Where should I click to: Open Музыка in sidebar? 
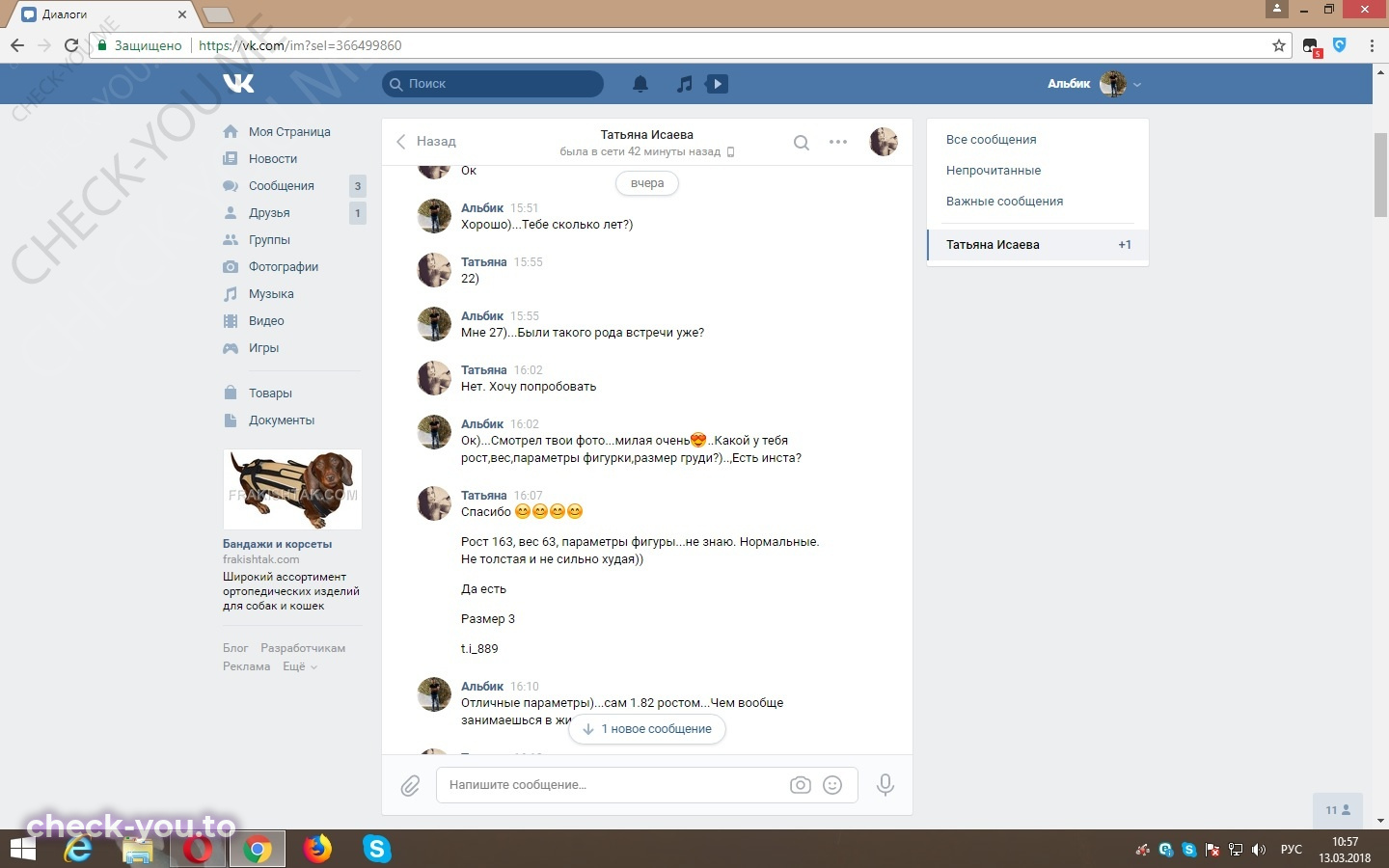(271, 294)
